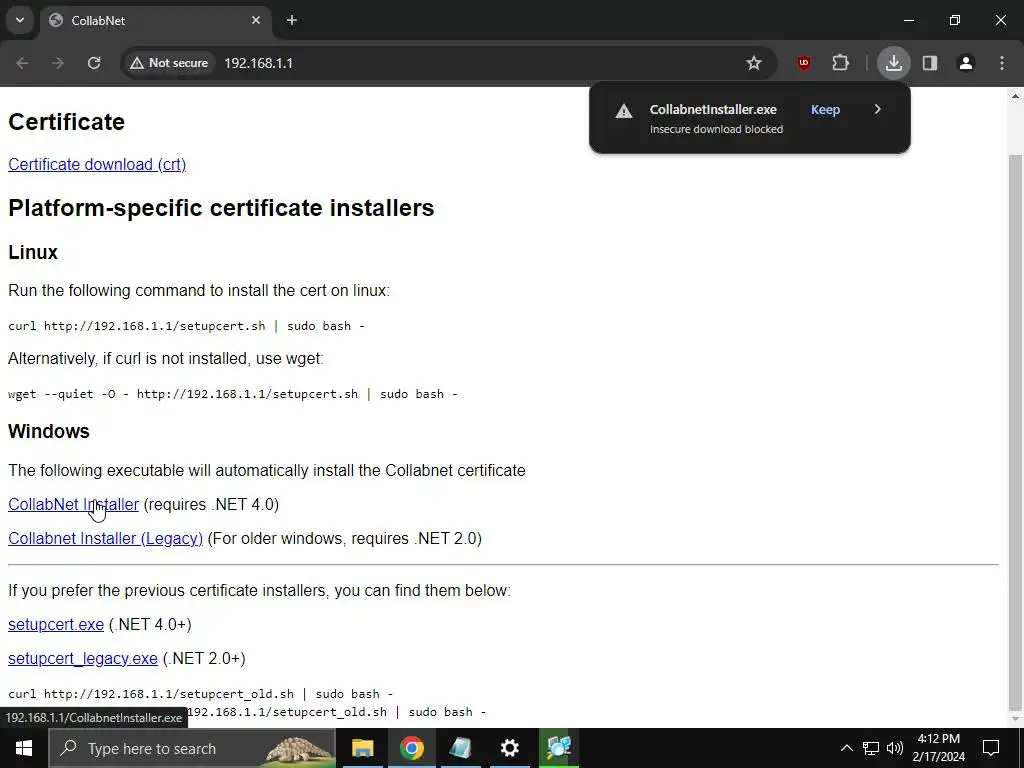Click the curl setupcert_old.sh command text
Screen dimensions: 1024x768
point(200,694)
